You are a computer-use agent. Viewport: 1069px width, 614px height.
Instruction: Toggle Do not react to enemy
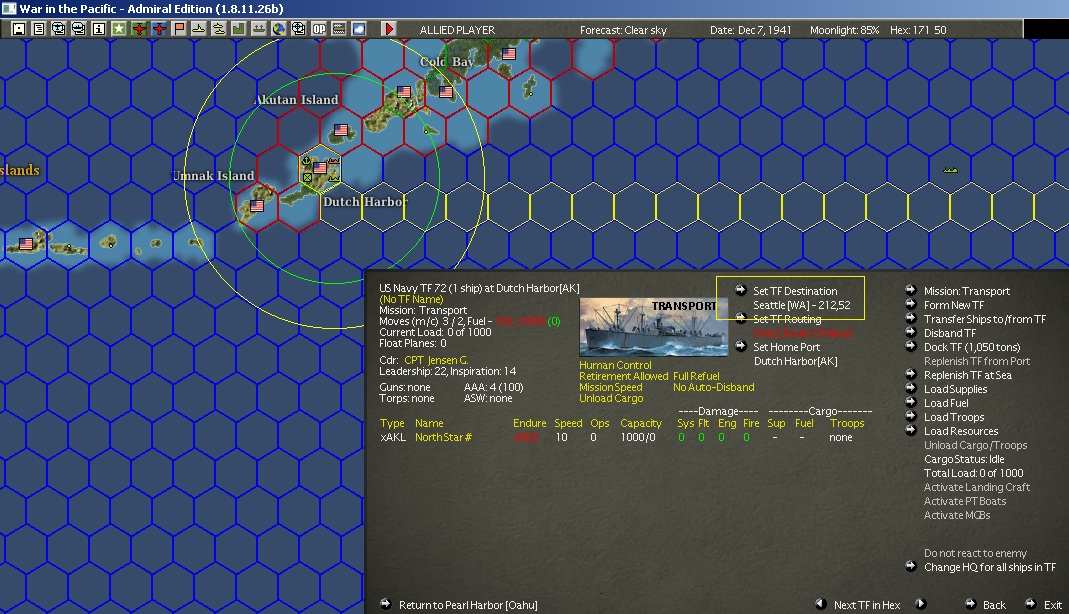[975, 553]
